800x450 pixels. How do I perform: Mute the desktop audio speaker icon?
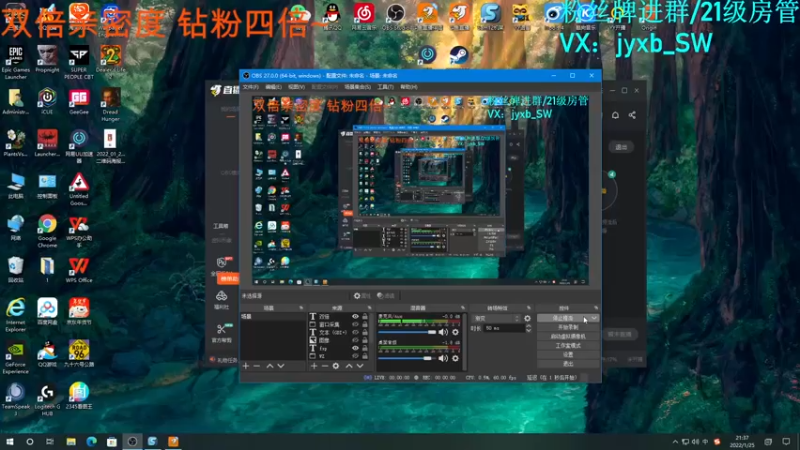pyautogui.click(x=443, y=358)
